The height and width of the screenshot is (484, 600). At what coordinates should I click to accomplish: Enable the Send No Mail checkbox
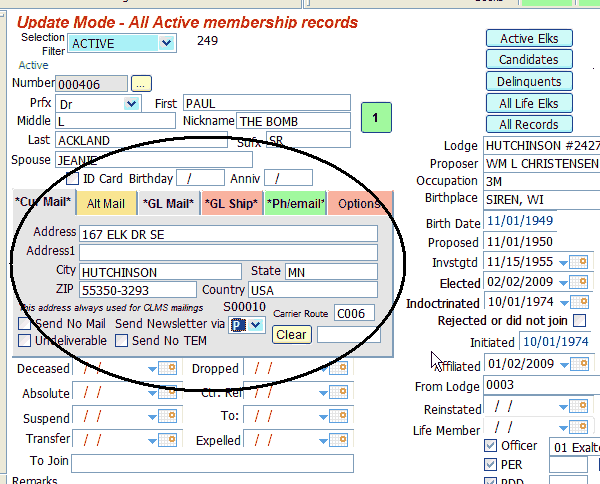tap(26, 324)
